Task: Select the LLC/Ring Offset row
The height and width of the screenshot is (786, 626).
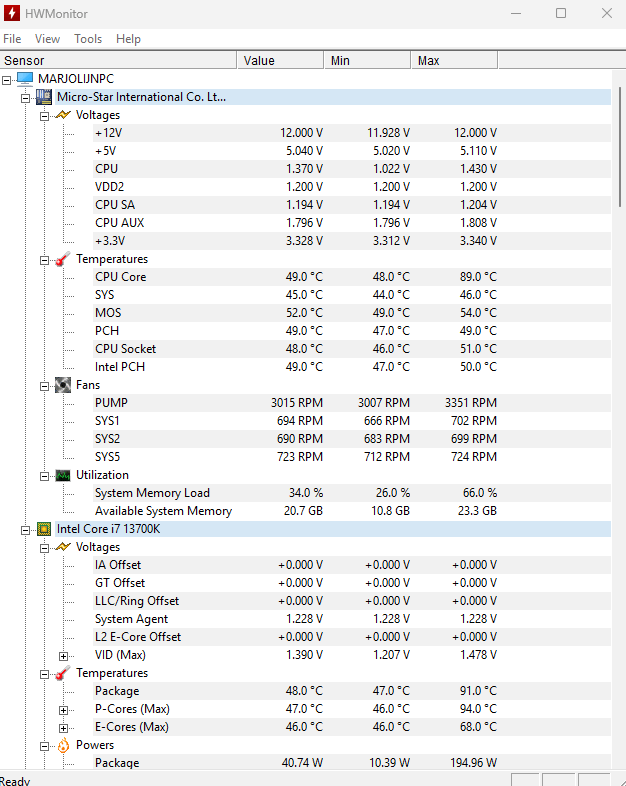Action: coord(352,601)
